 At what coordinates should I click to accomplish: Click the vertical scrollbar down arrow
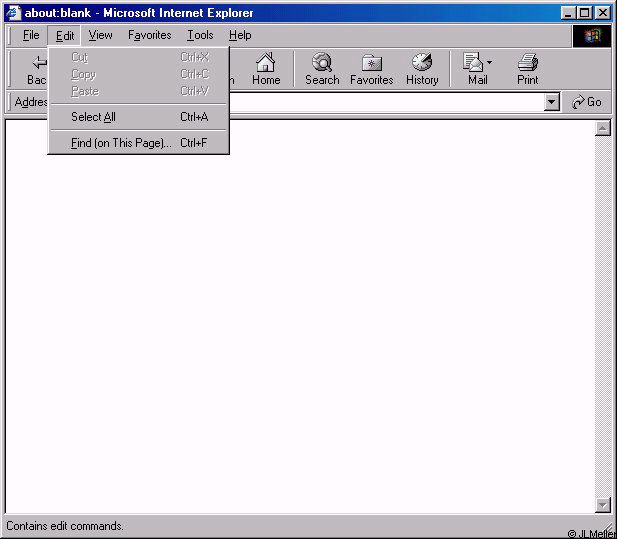[x=602, y=505]
